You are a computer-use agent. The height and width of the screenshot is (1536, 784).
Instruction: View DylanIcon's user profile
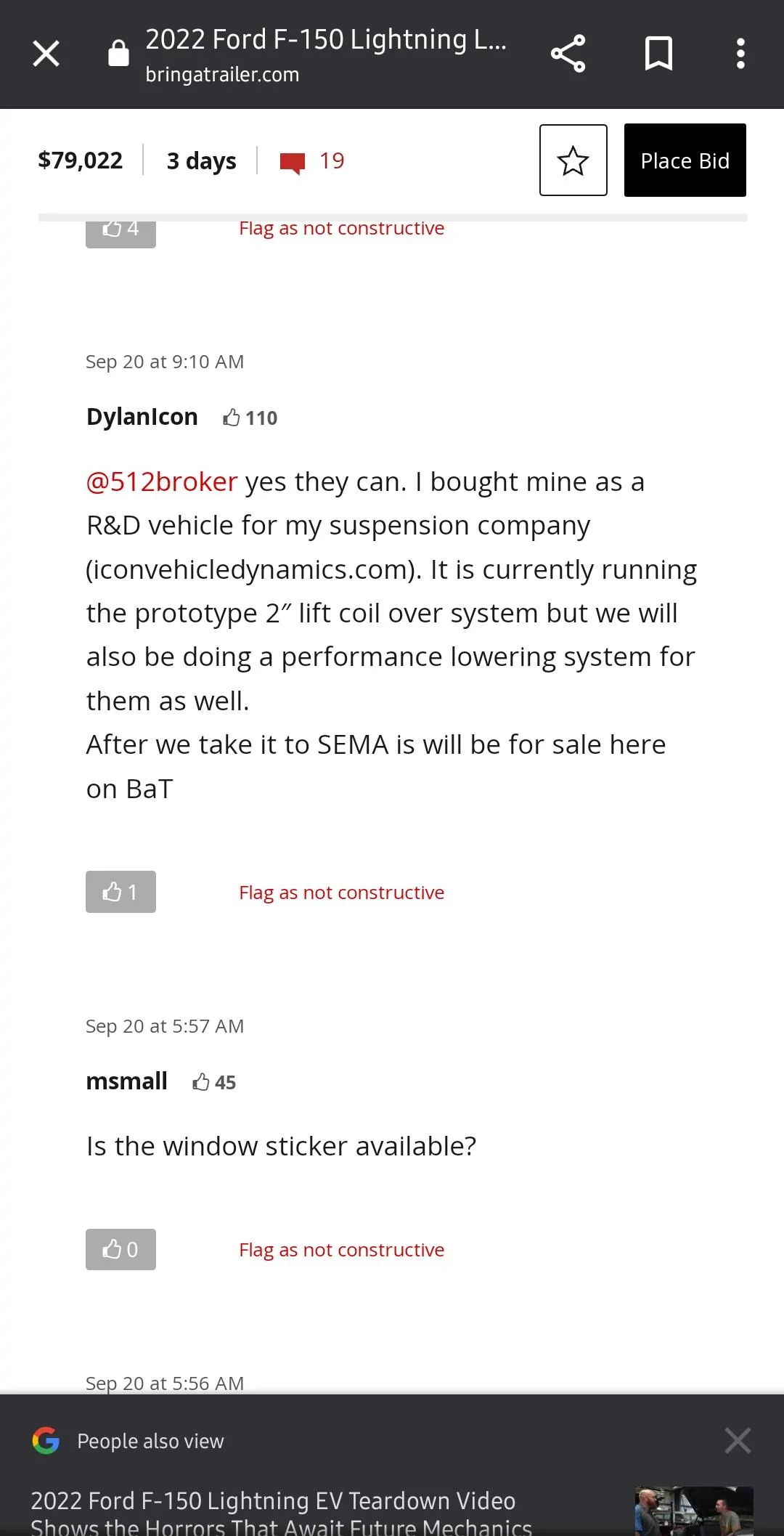tap(142, 417)
